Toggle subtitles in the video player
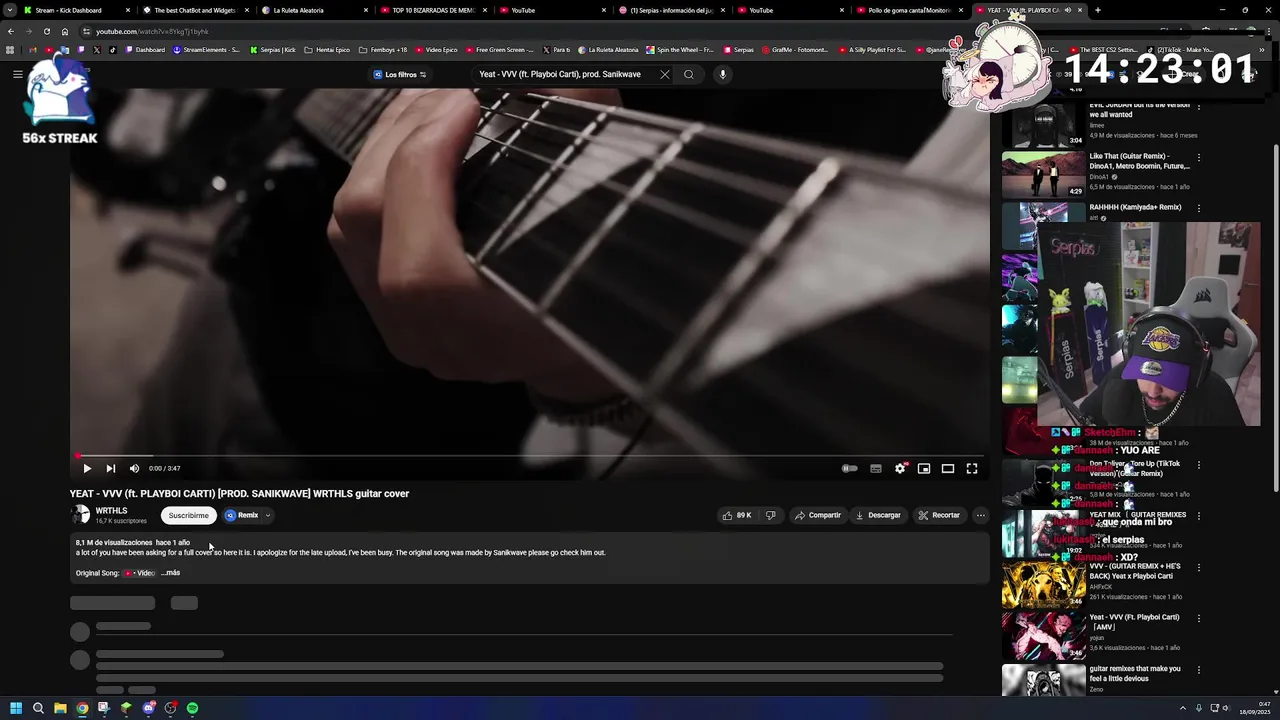1280x720 pixels. pos(876,468)
